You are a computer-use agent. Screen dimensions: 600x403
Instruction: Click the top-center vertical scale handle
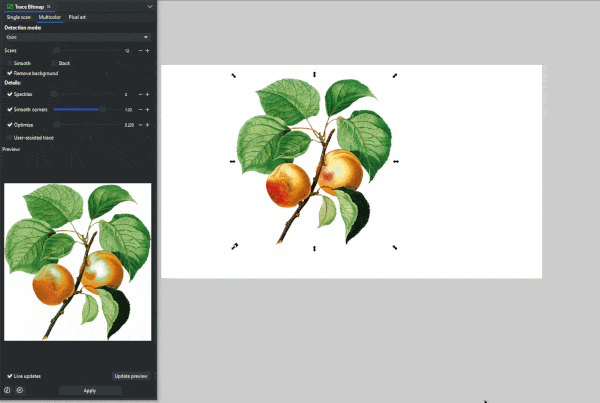pyautogui.click(x=315, y=74)
